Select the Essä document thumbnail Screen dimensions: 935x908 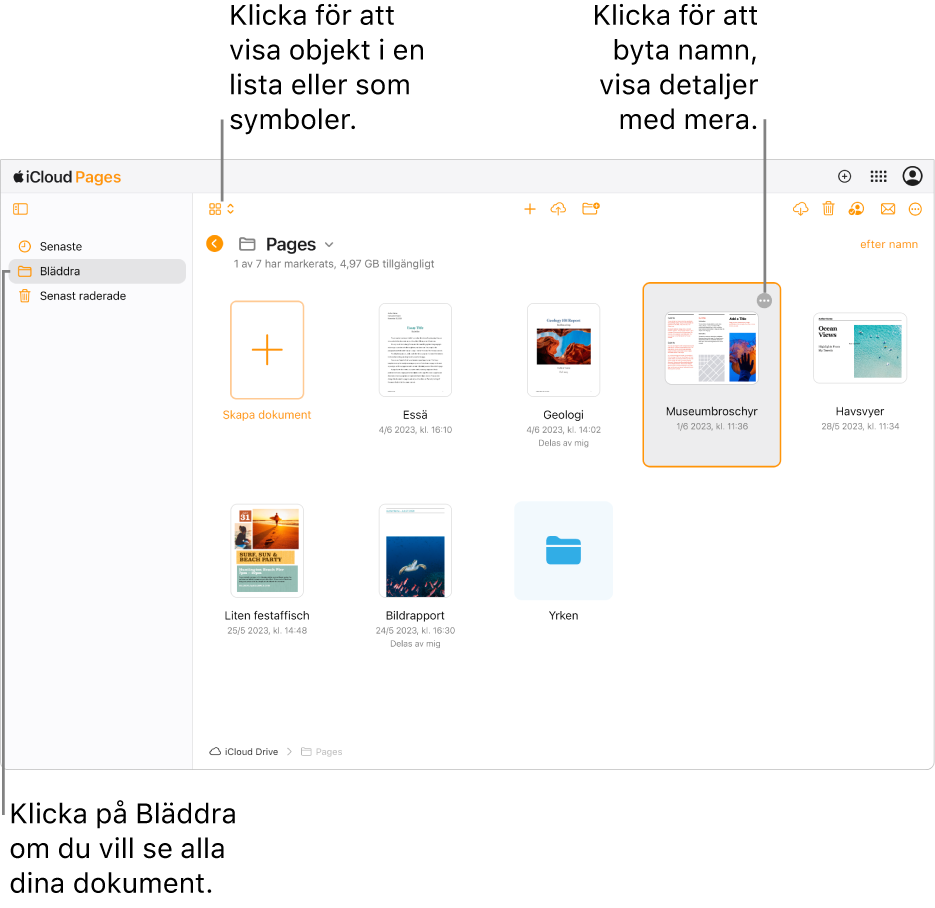point(415,350)
